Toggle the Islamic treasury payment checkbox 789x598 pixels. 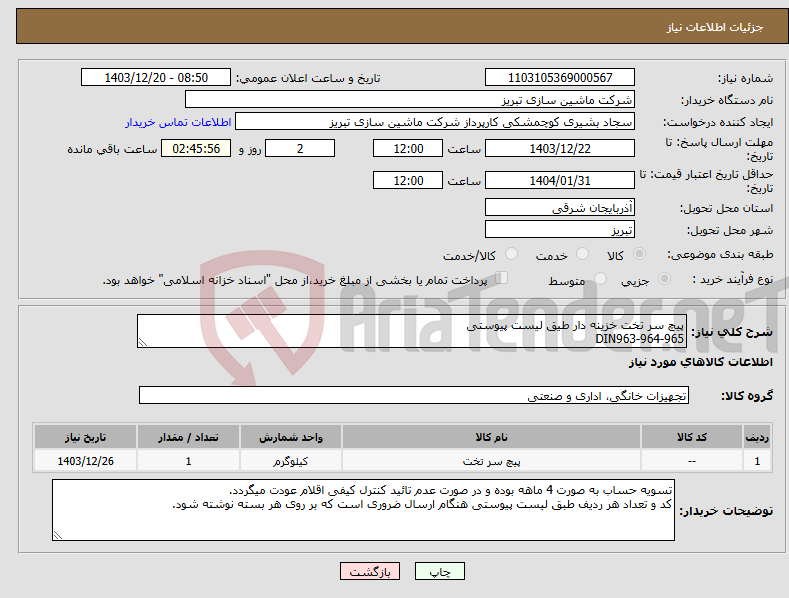(501, 278)
